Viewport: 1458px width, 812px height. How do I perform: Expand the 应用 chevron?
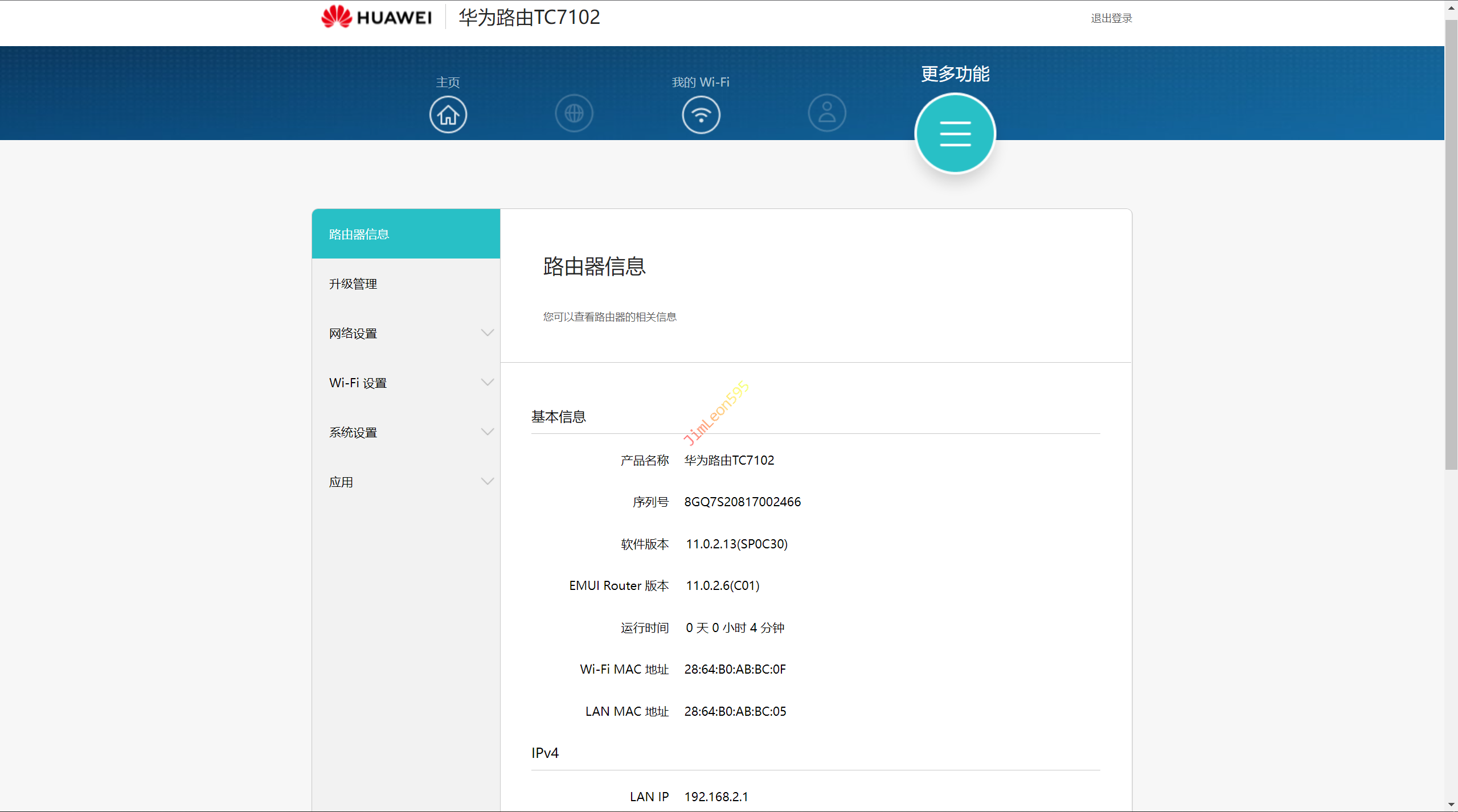coord(488,481)
